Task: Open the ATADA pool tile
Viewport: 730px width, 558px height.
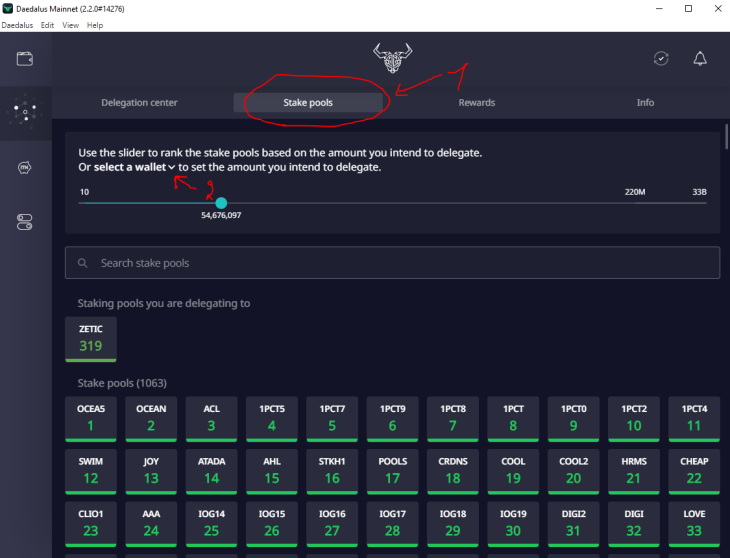Action: click(x=211, y=471)
